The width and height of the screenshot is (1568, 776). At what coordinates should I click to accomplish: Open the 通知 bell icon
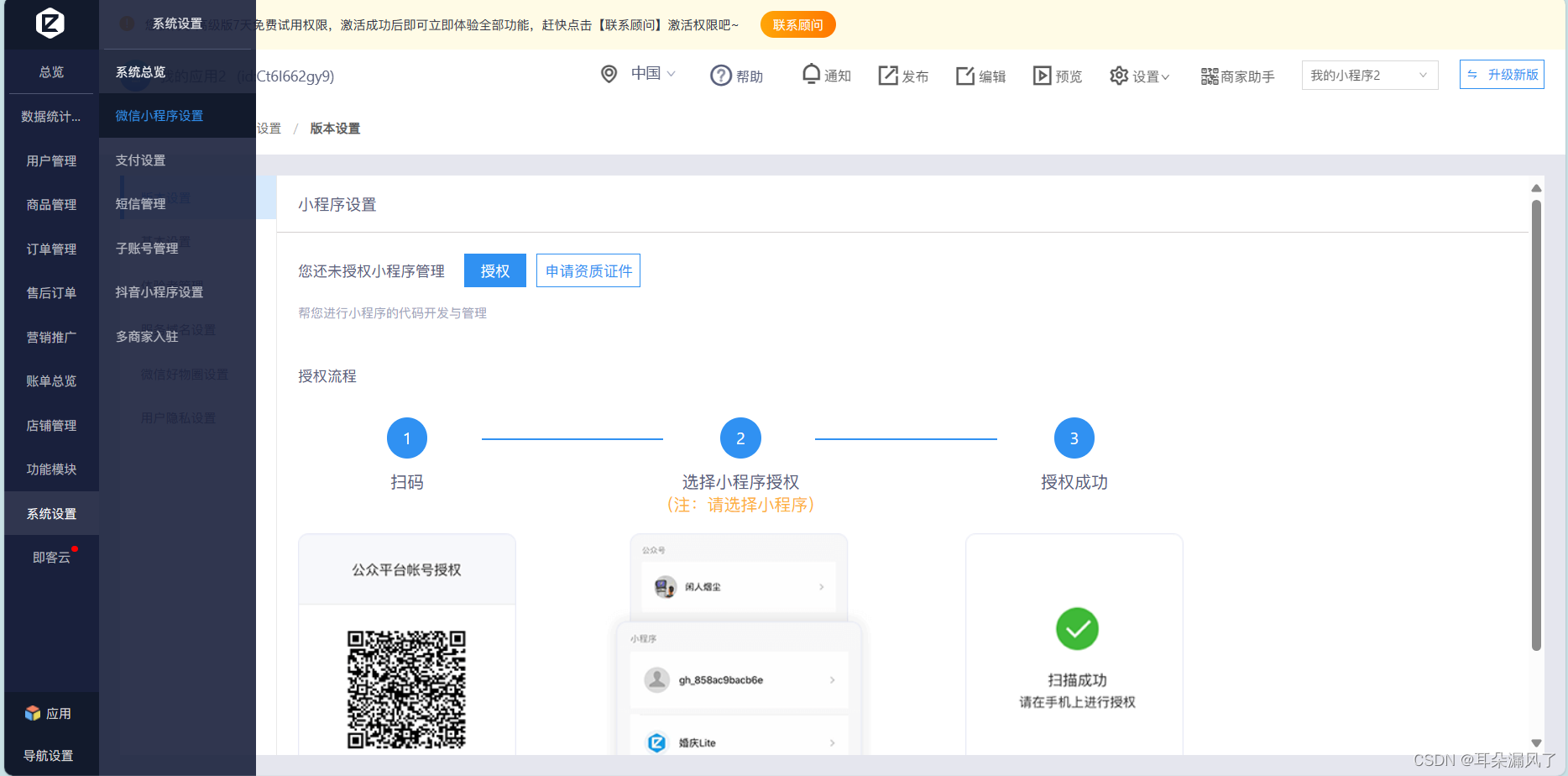point(811,74)
